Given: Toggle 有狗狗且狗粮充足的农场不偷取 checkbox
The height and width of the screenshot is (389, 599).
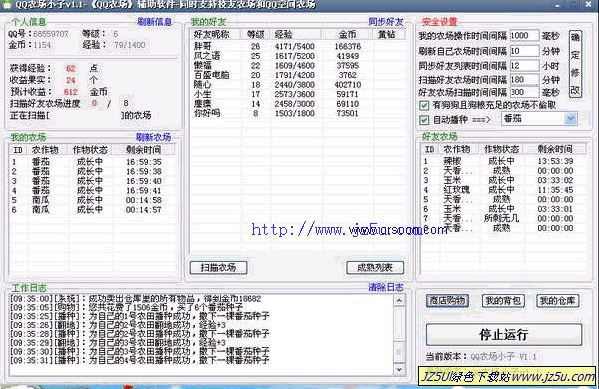Looking at the screenshot, I should click(x=424, y=105).
